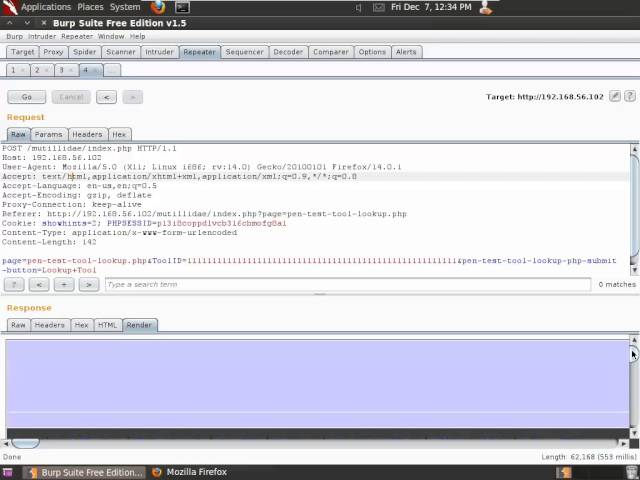Open the Repeater menu

tap(77, 36)
